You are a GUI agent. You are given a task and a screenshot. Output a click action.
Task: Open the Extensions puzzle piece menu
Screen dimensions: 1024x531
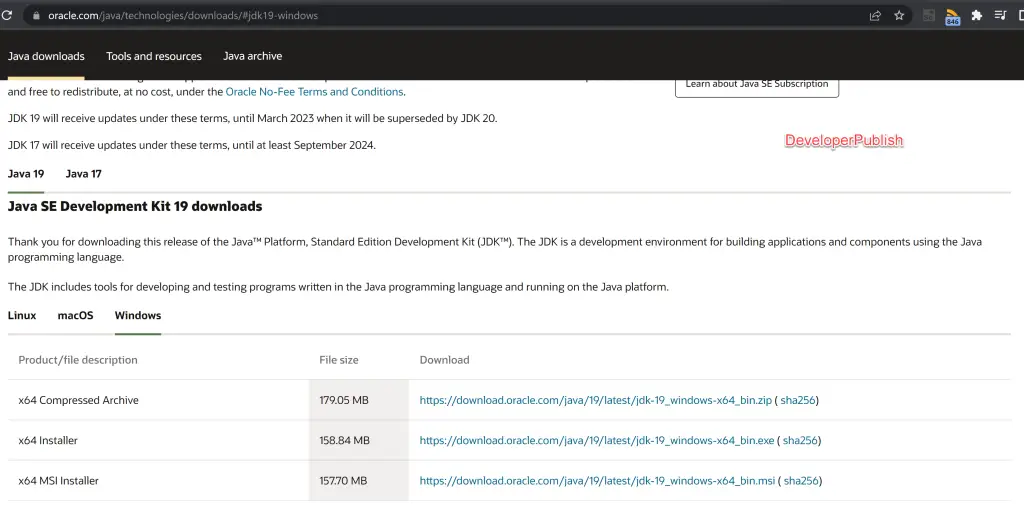point(976,15)
